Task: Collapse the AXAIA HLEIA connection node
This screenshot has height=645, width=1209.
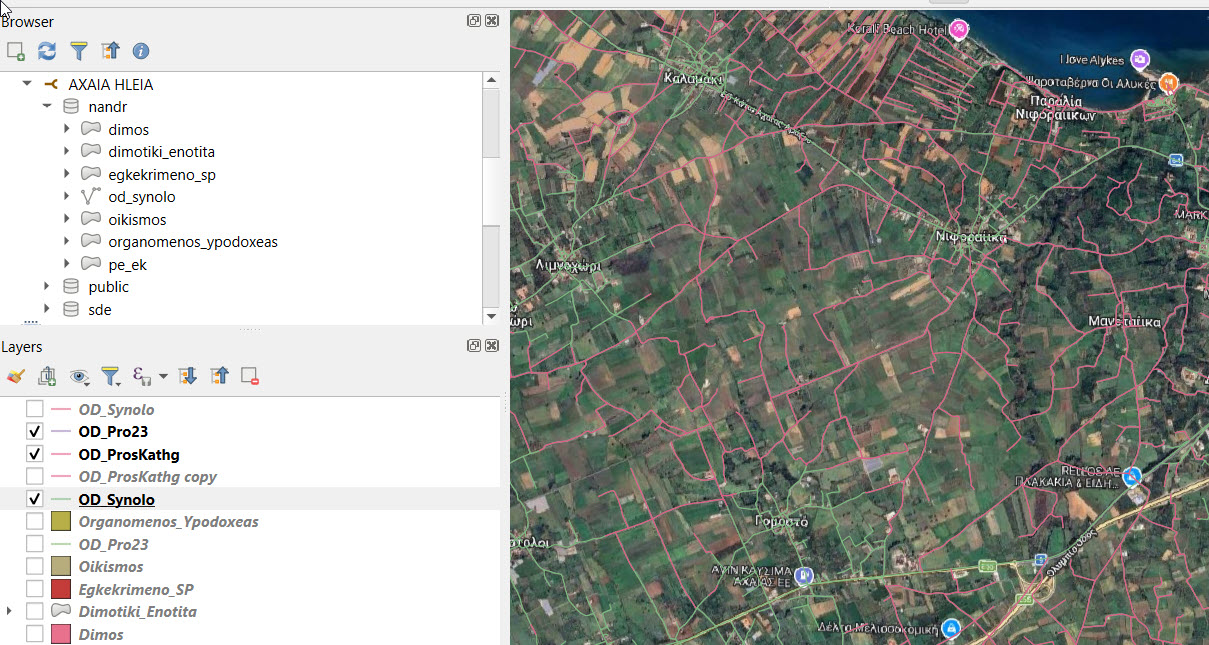Action: [x=27, y=85]
